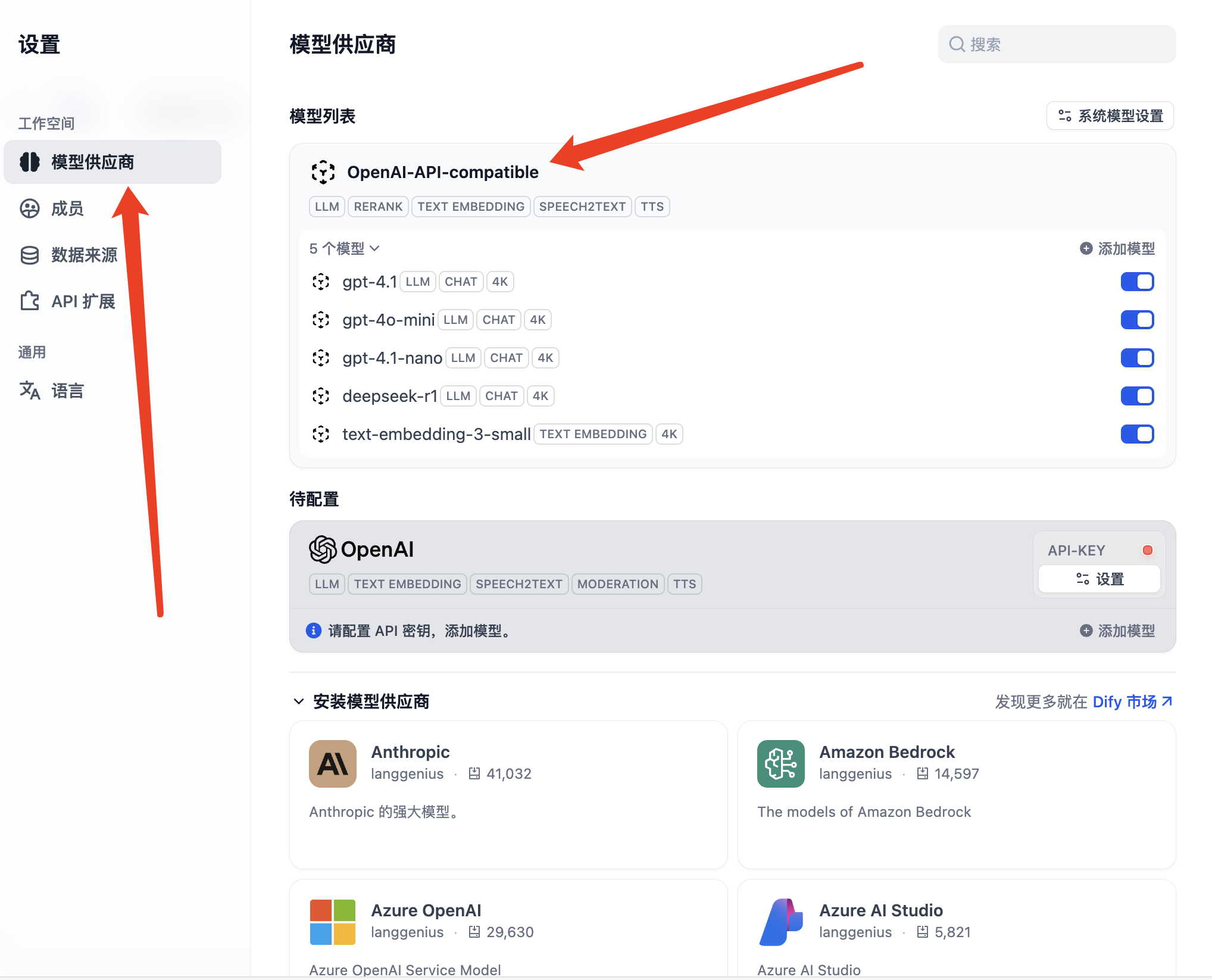The width and height of the screenshot is (1212, 980).
Task: Click the Azure OpenAI logo icon
Action: point(333,922)
